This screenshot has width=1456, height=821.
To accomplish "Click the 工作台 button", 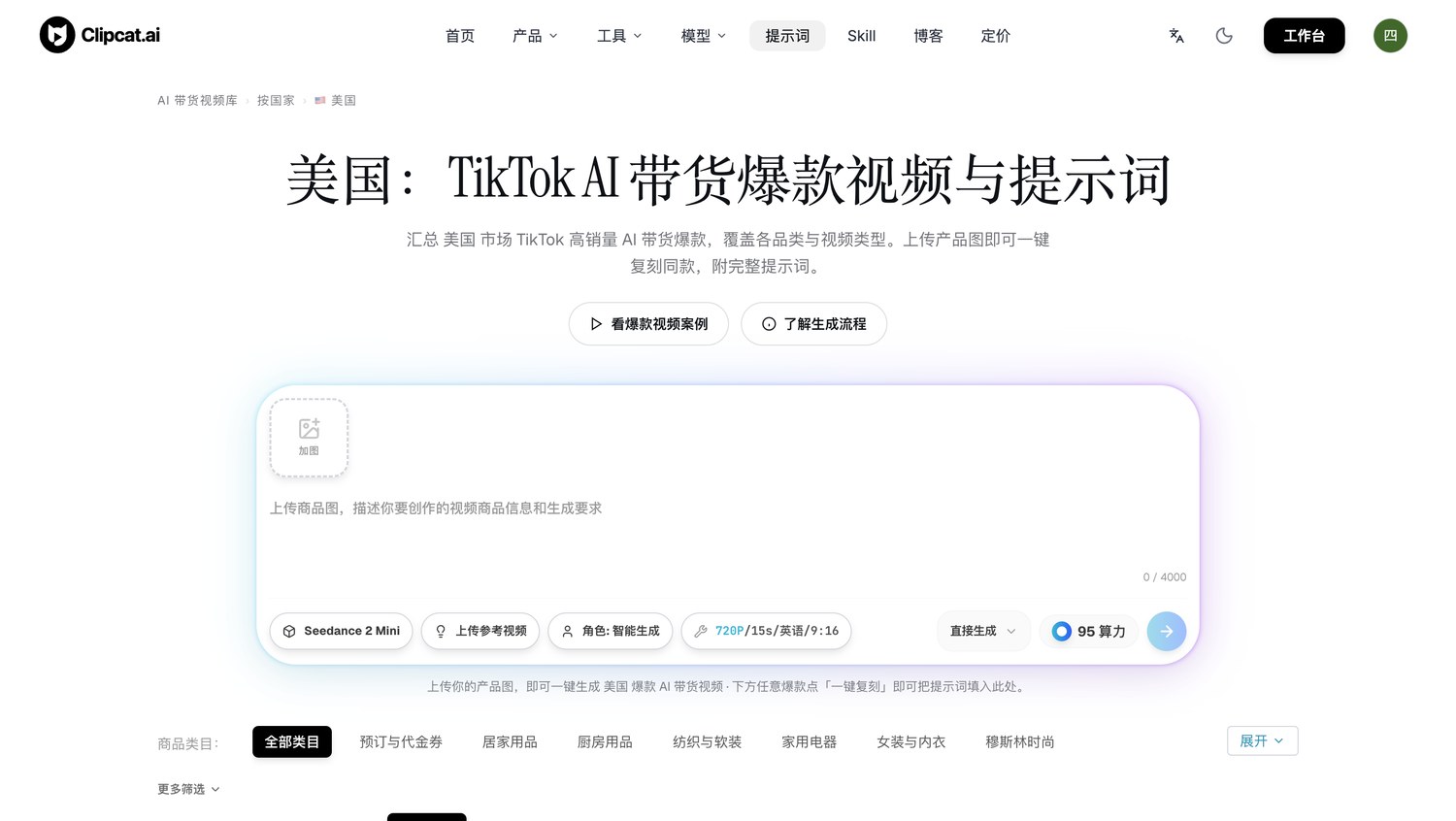I will point(1304,36).
